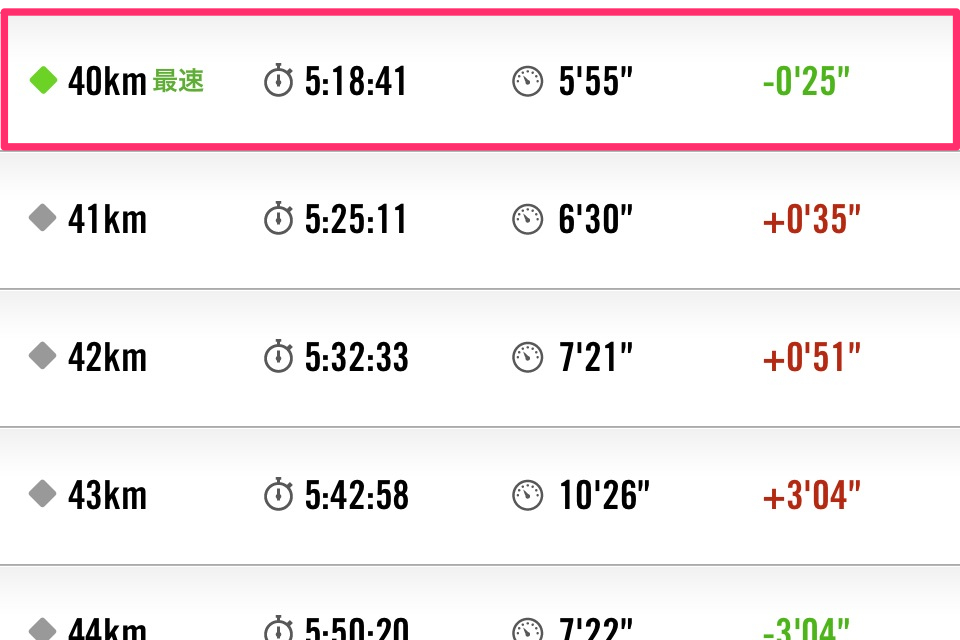This screenshot has width=960, height=640.
Task: Select the 43km split label
Action: [x=107, y=495]
